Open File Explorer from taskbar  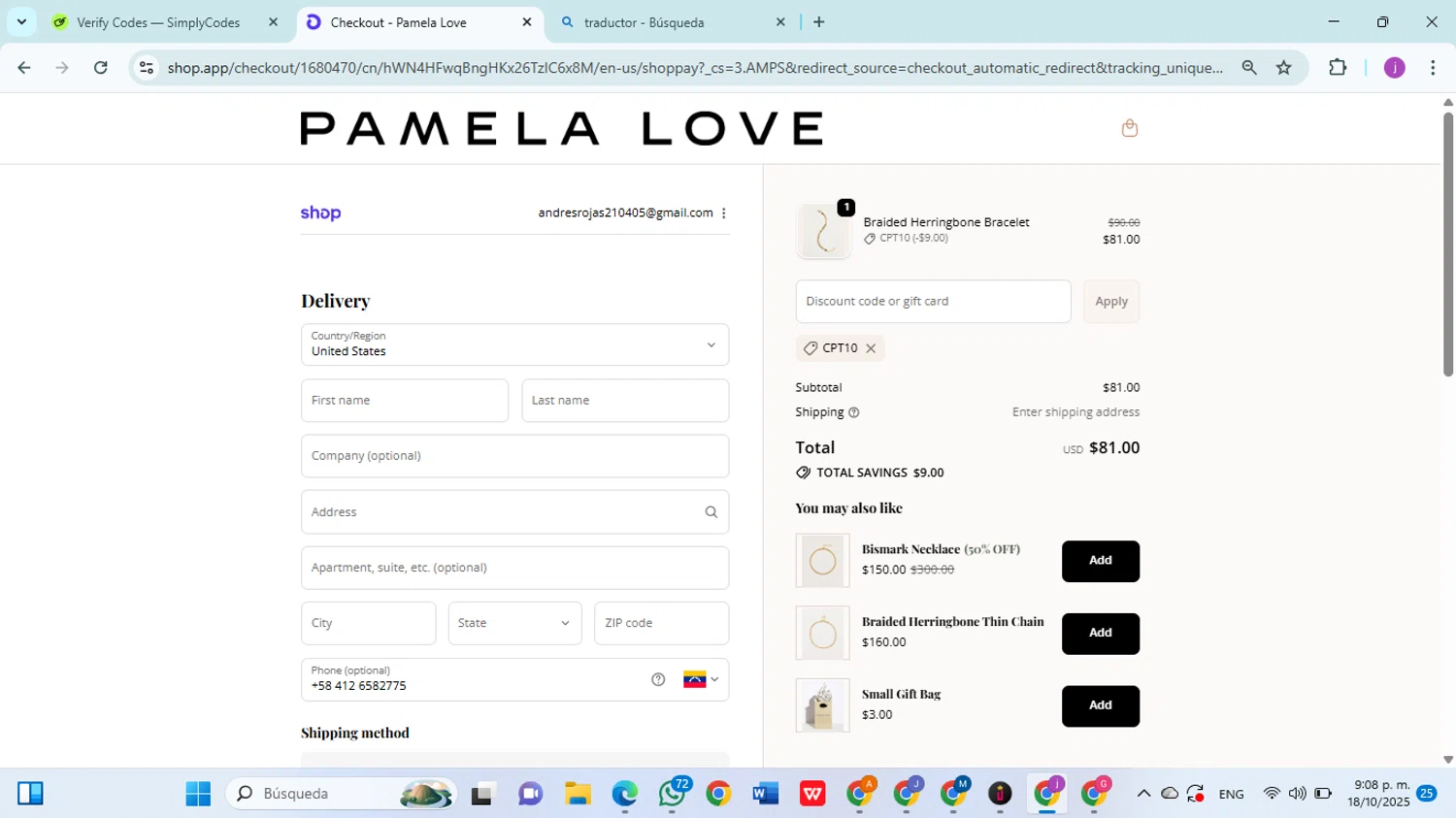click(578, 794)
